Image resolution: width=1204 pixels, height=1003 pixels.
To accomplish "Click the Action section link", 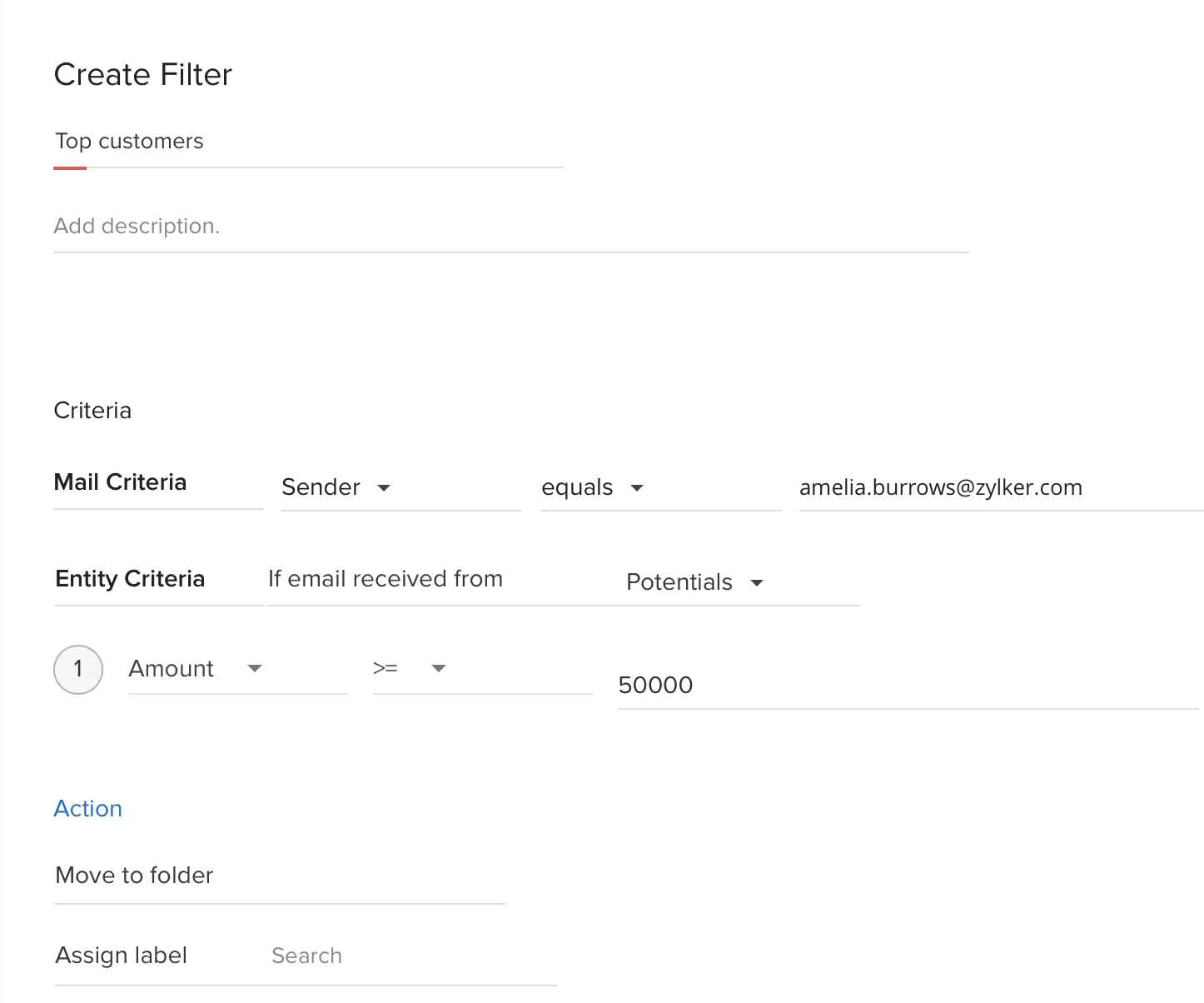I will pyautogui.click(x=88, y=809).
